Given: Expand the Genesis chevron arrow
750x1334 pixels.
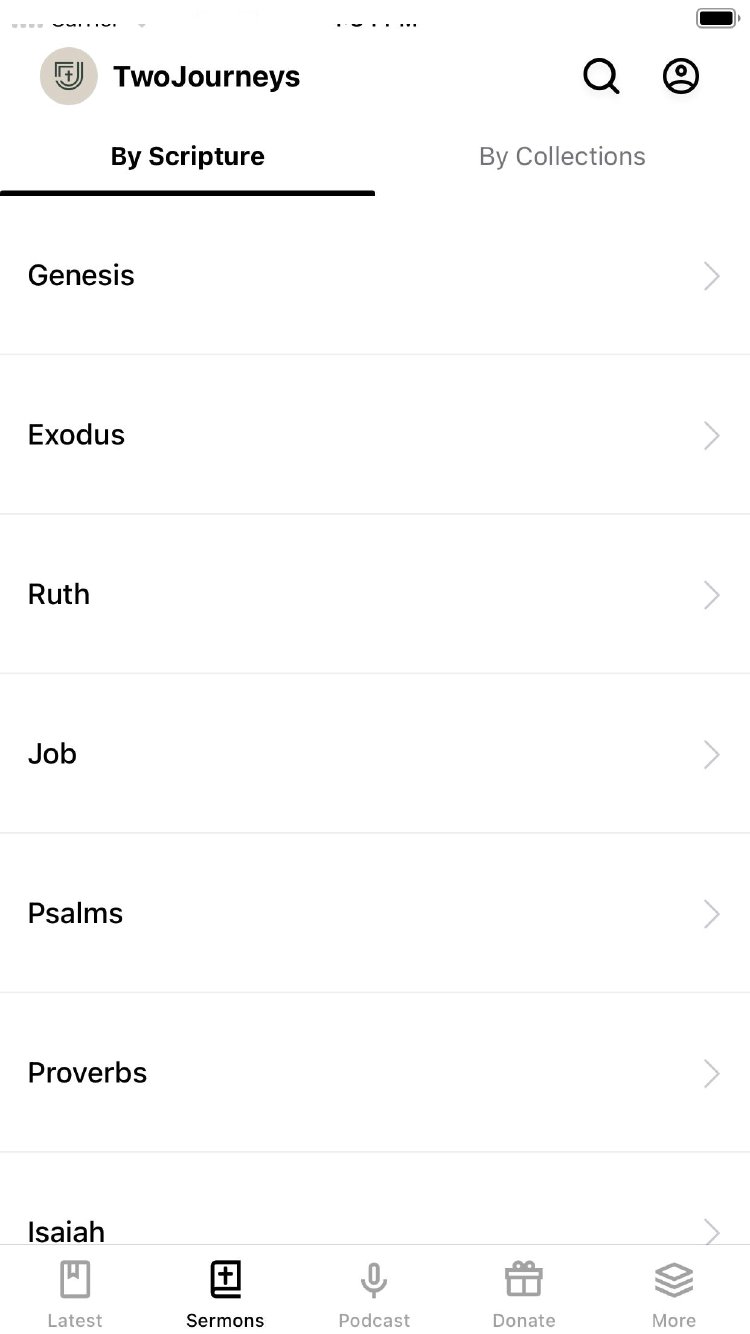Looking at the screenshot, I should [711, 276].
